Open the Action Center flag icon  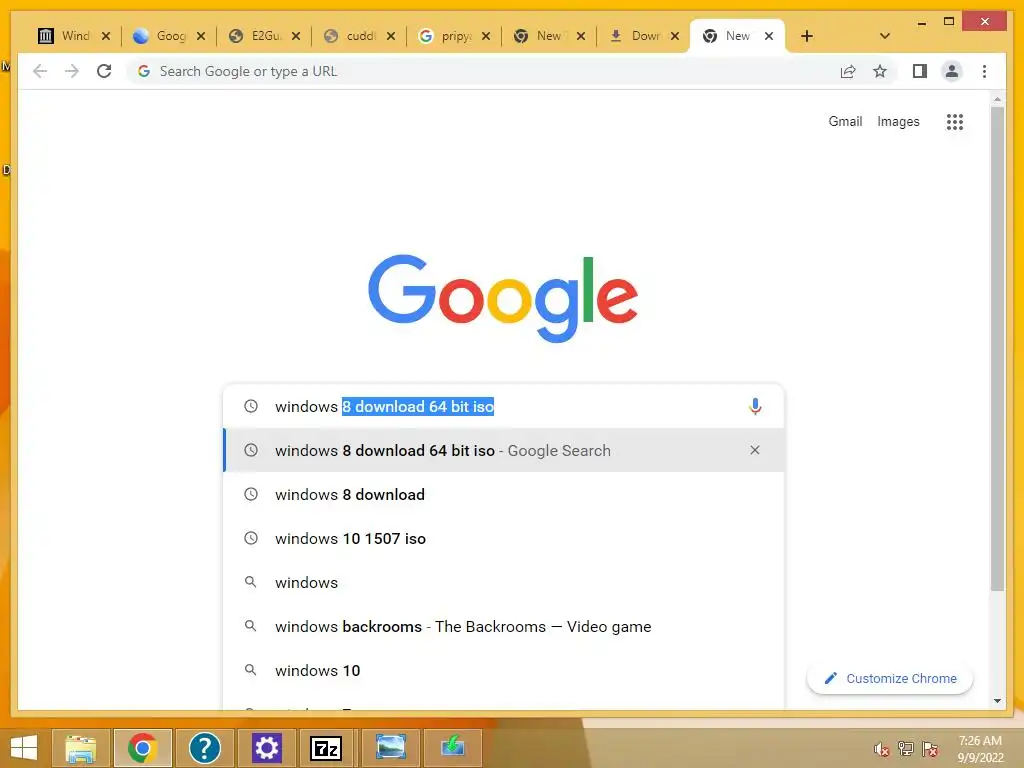(x=930, y=748)
